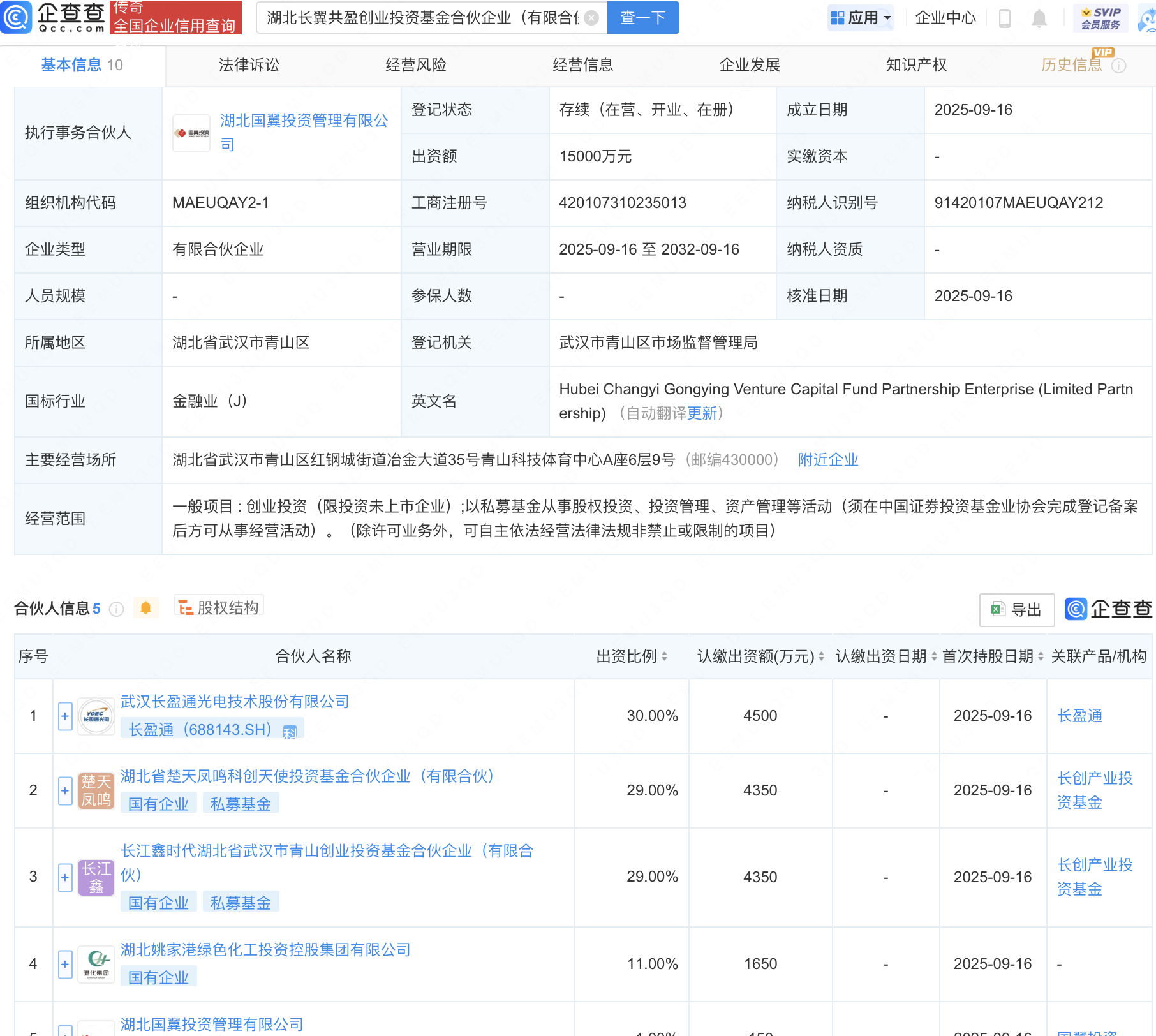This screenshot has height=1036, width=1156.
Task: Open the mobile phone app icon
Action: 1004,18
